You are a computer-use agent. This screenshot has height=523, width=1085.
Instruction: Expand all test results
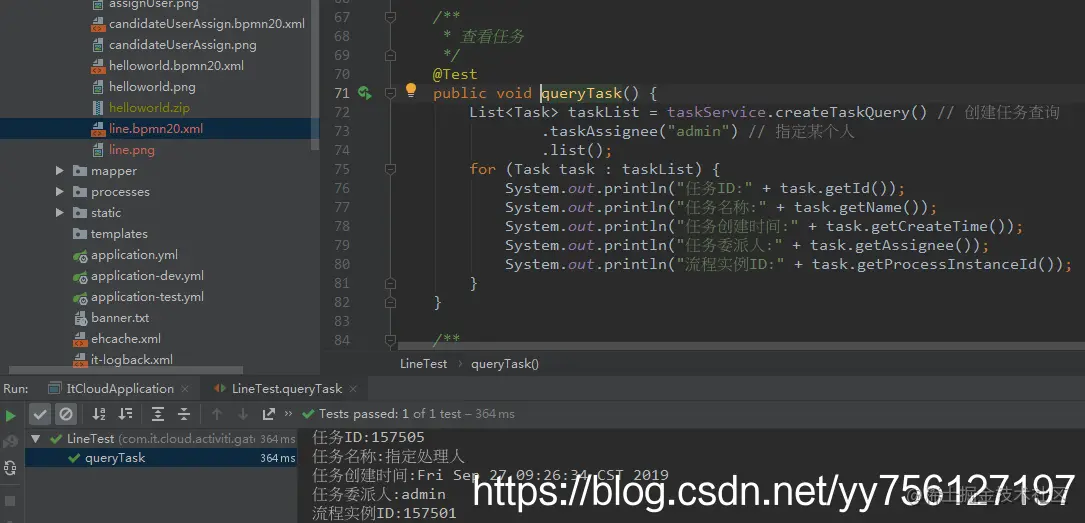158,414
